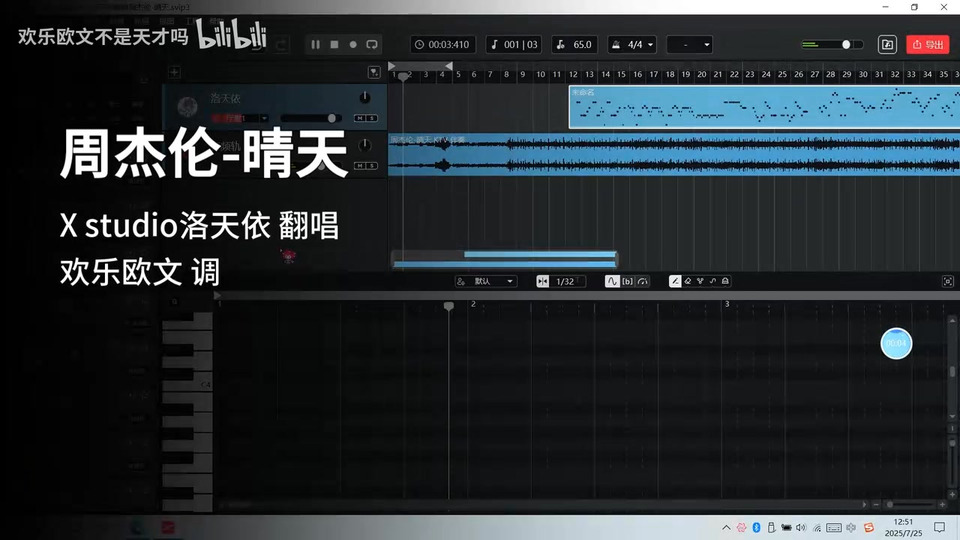Toggle the snap-to-grid icon
Image resolution: width=960 pixels, height=540 pixels.
(x=542, y=281)
